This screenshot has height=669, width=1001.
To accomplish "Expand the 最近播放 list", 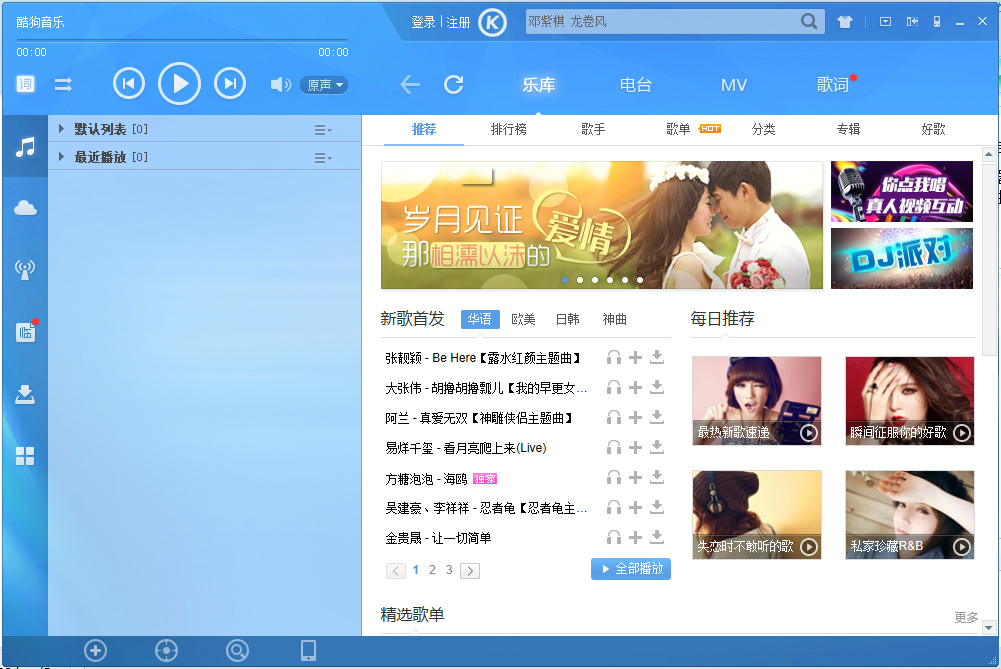I will point(61,157).
